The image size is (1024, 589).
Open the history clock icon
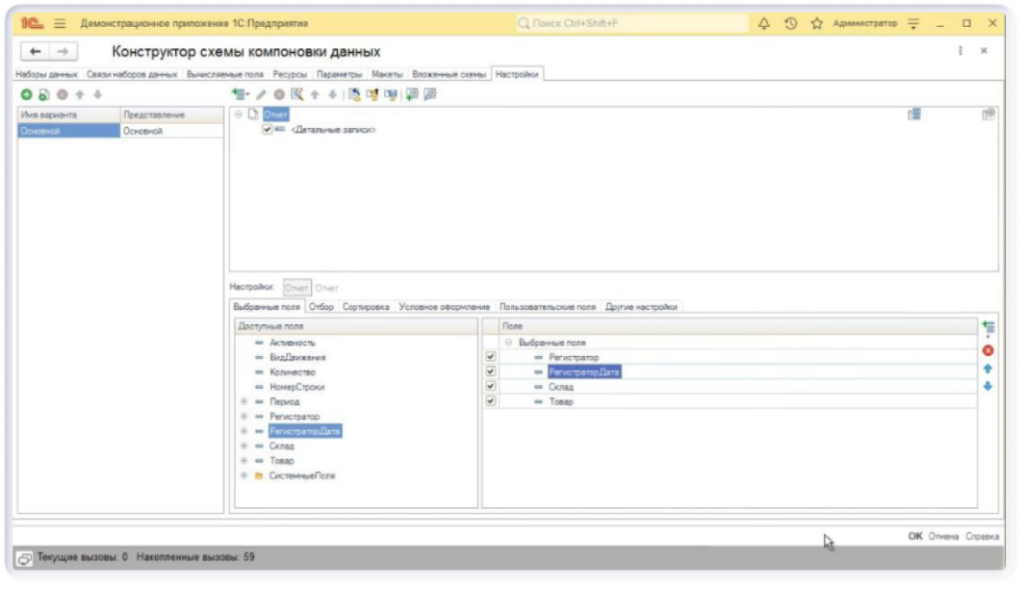790,23
